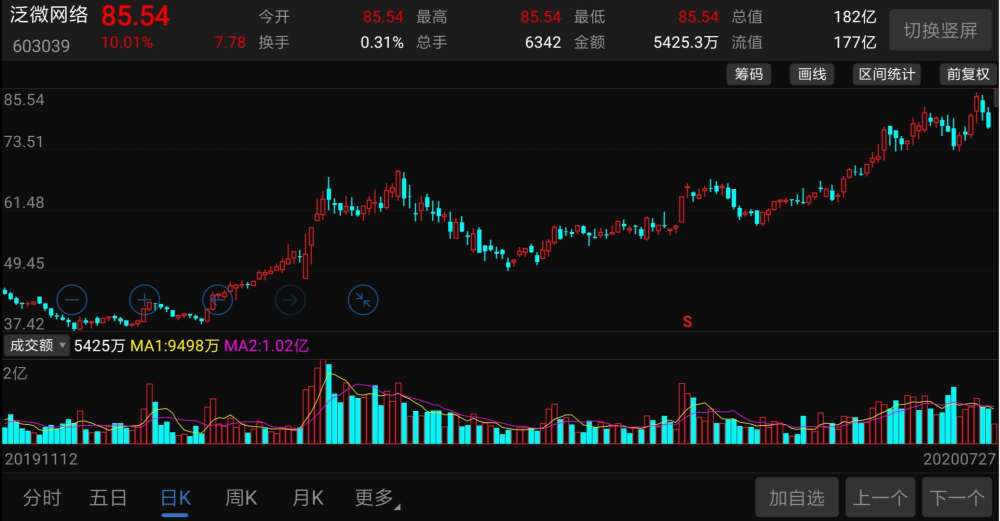Screen dimensions: 1000x521
Task: Go to next stock with 下一个
Action: tap(957, 497)
